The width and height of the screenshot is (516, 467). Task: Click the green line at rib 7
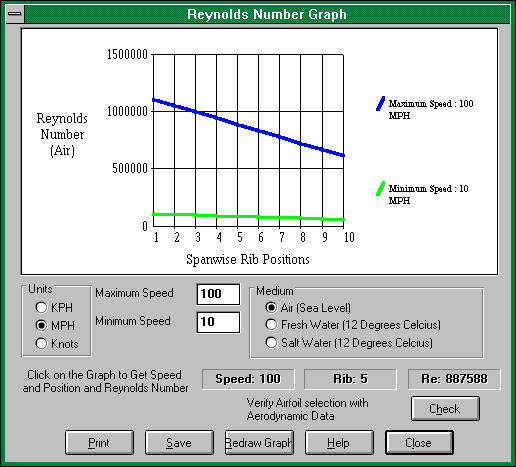pyautogui.click(x=280, y=218)
